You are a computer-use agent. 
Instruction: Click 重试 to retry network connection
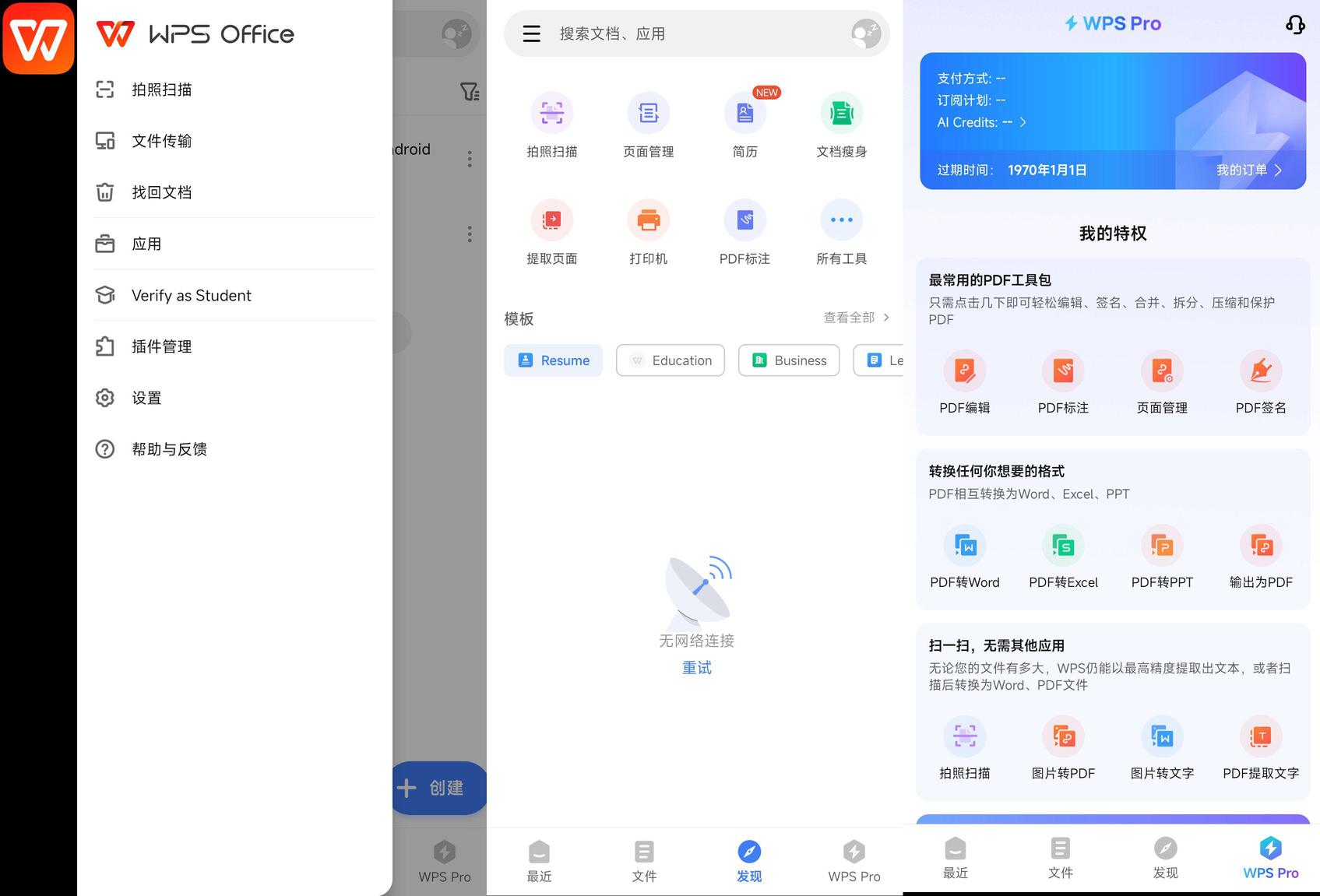point(696,668)
